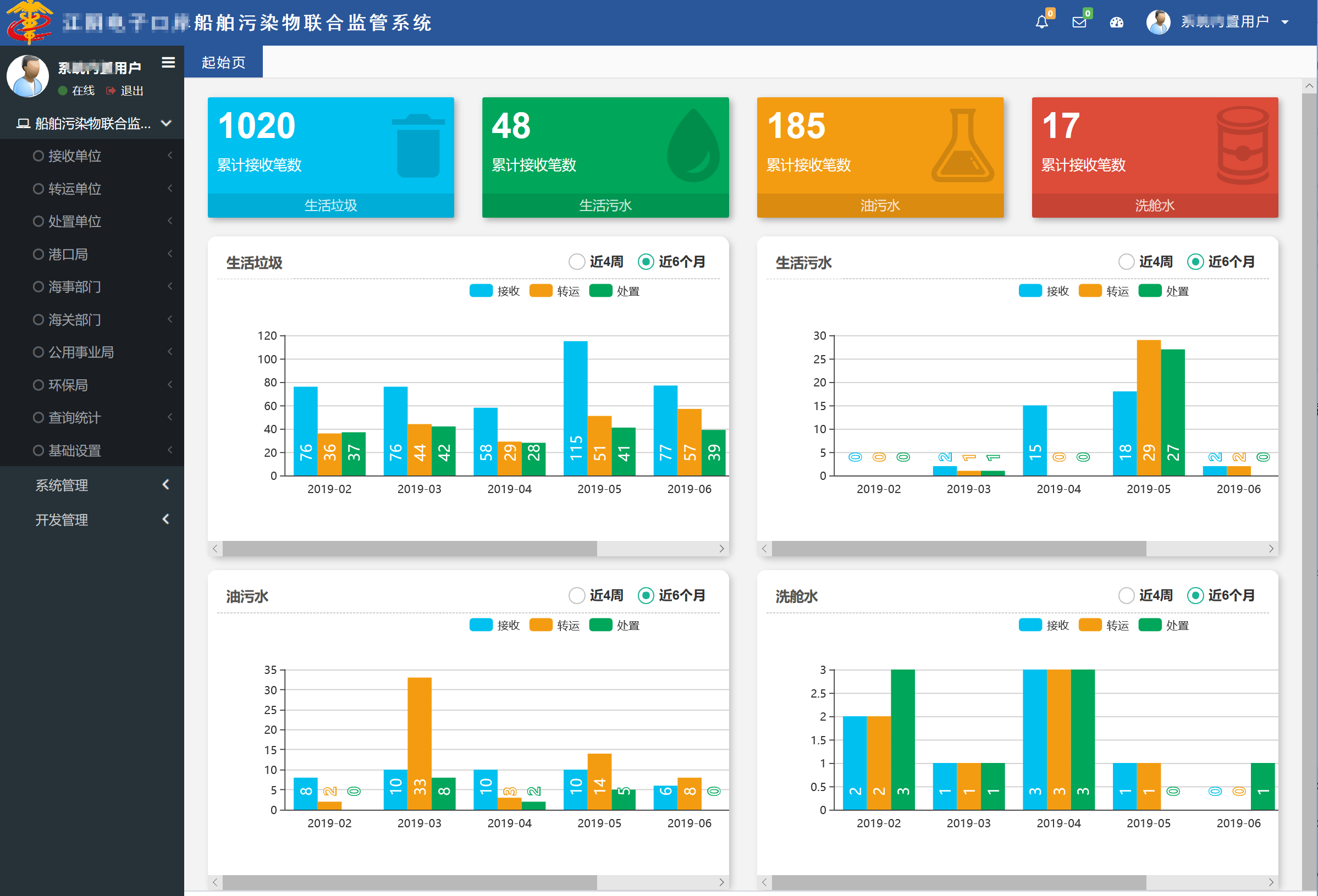The width and height of the screenshot is (1318, 896).
Task: Click the 退出 logout link
Action: pos(125,91)
